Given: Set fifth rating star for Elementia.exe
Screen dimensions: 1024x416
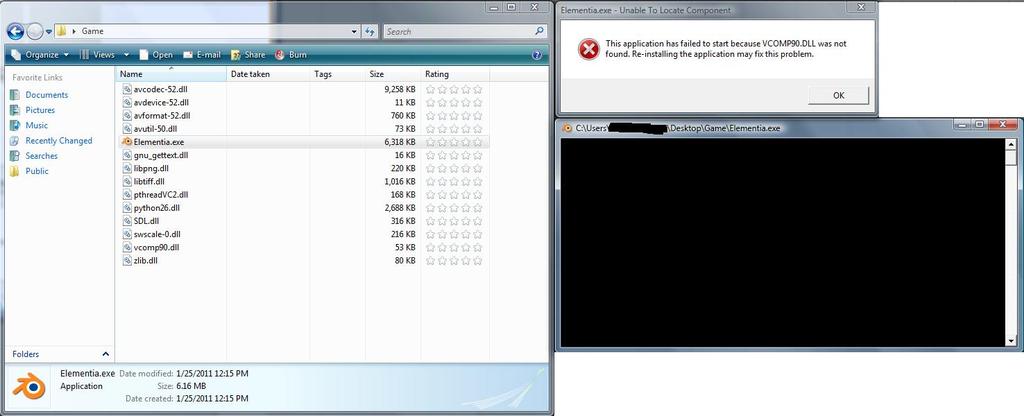Looking at the screenshot, I should [x=477, y=142].
